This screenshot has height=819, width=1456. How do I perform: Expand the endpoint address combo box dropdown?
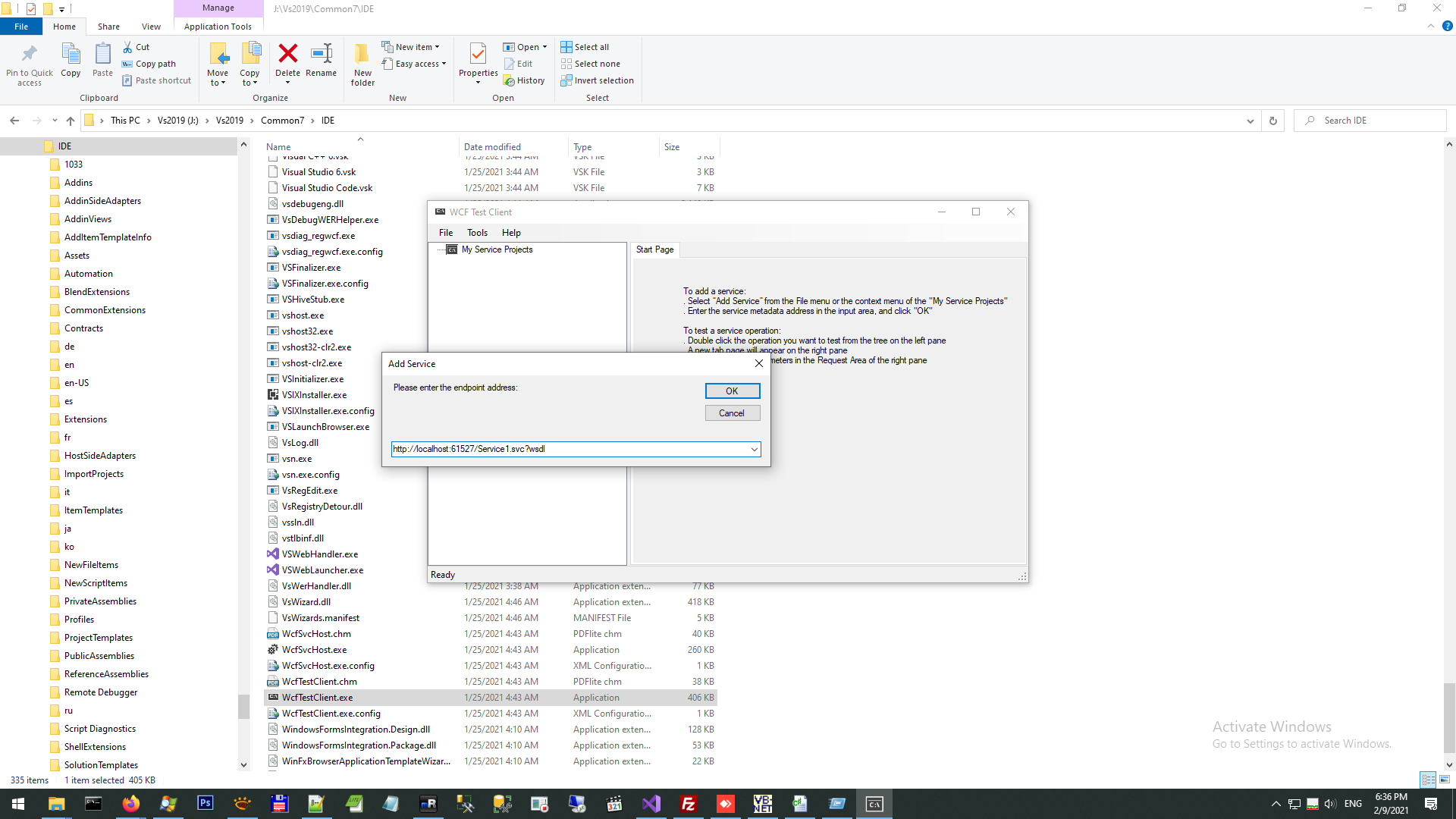coord(754,449)
